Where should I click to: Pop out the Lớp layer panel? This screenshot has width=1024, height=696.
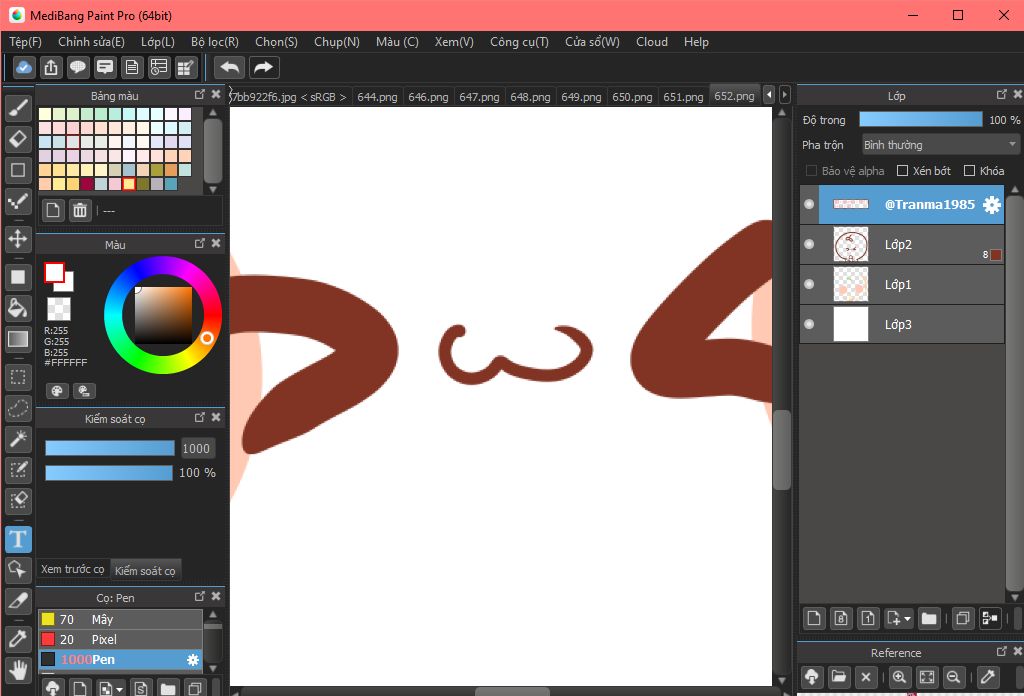click(x=1002, y=95)
